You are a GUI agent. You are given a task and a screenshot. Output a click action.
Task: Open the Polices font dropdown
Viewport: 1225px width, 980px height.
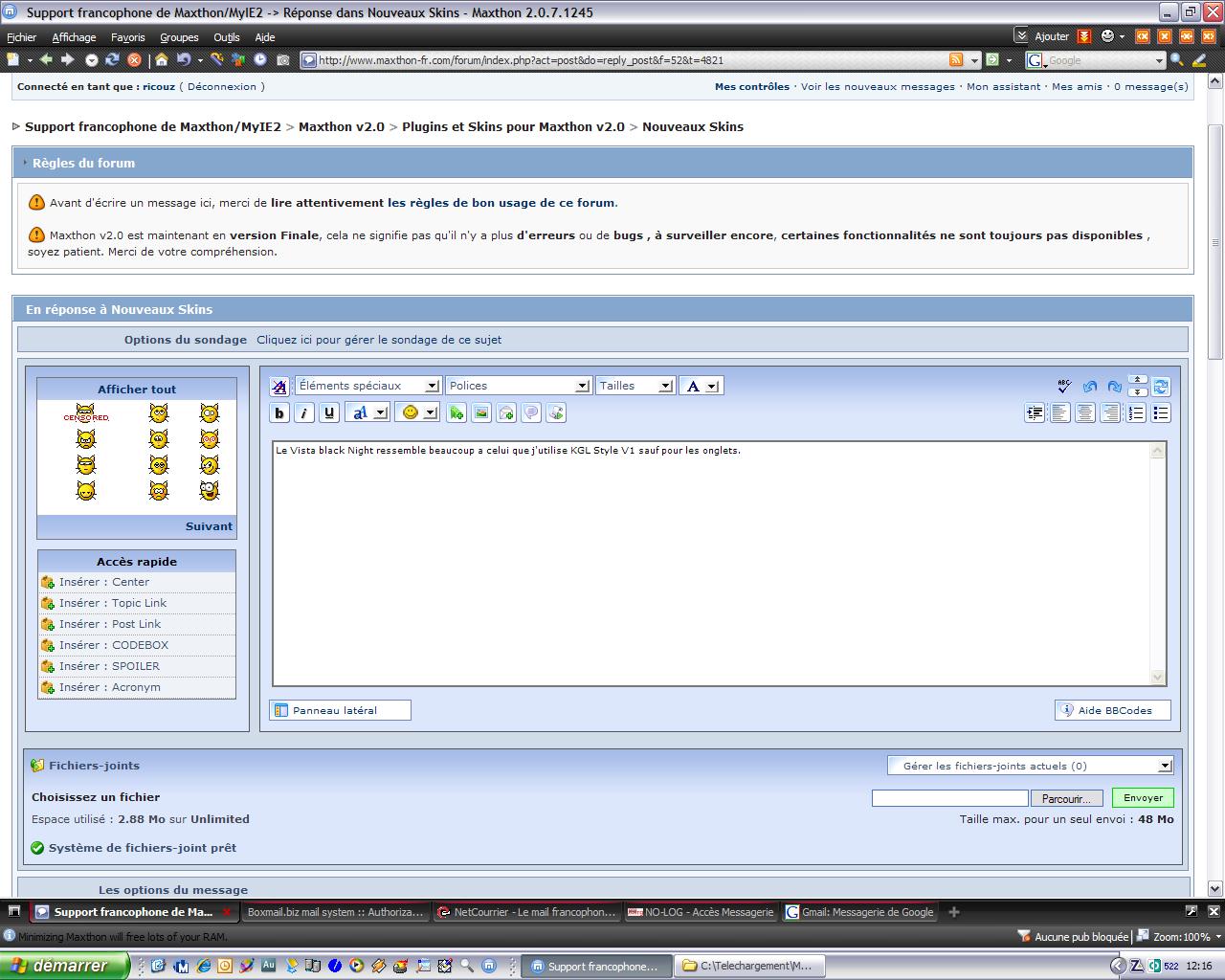click(518, 386)
